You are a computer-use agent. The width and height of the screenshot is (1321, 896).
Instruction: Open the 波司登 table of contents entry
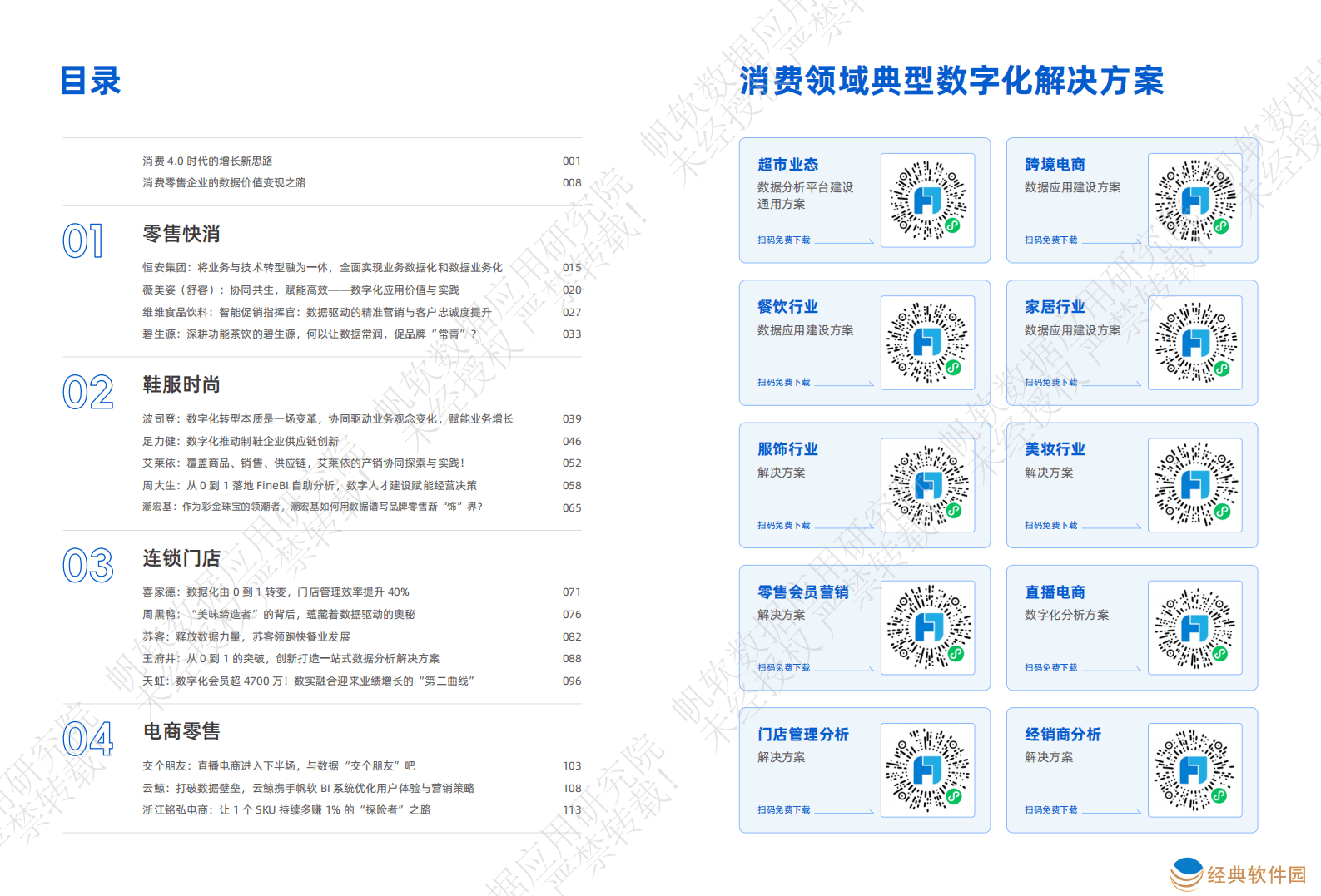click(327, 419)
